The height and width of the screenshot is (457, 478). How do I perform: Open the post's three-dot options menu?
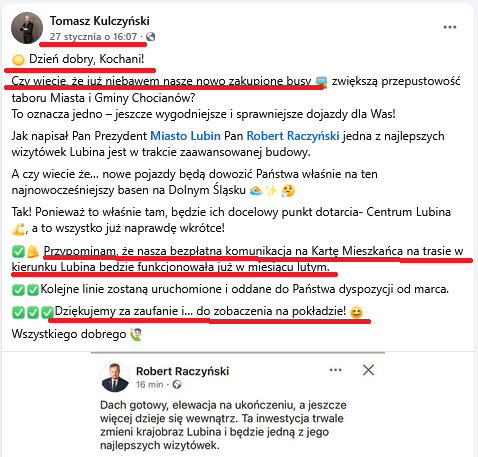450,27
